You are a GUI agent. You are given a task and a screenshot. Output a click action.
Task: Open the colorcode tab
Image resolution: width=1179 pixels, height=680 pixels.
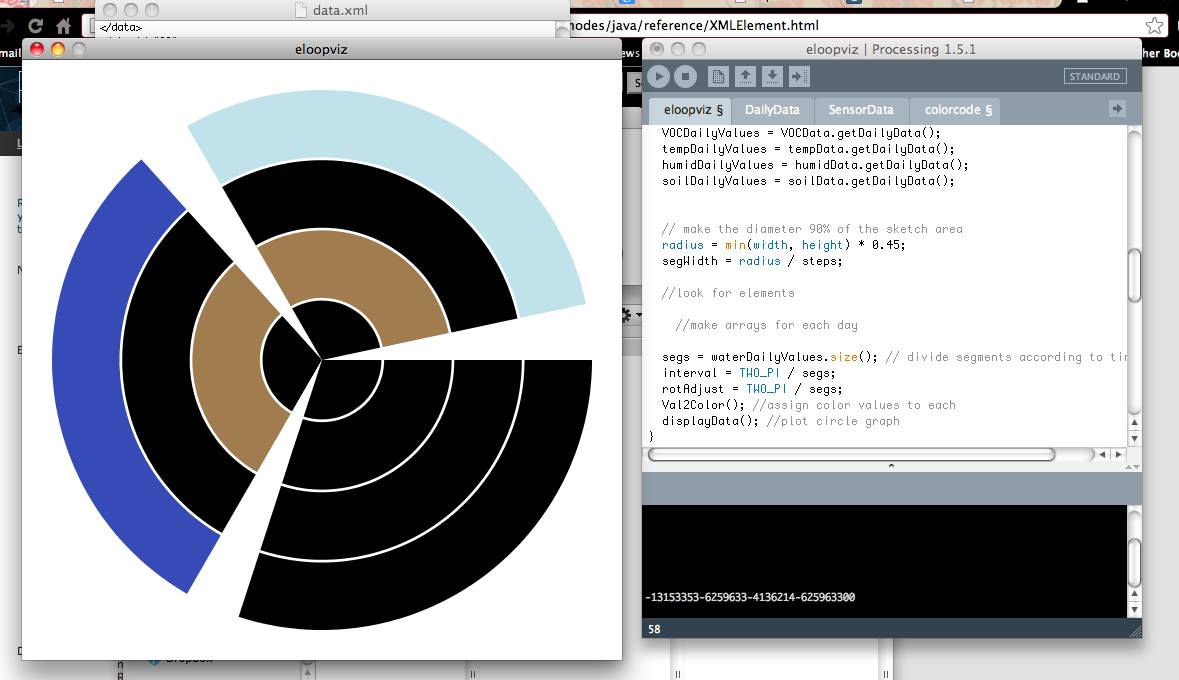click(x=957, y=110)
